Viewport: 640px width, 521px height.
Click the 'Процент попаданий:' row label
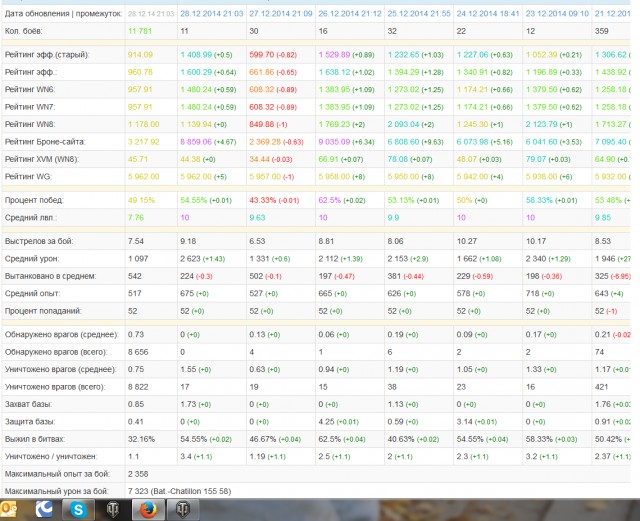[43, 311]
